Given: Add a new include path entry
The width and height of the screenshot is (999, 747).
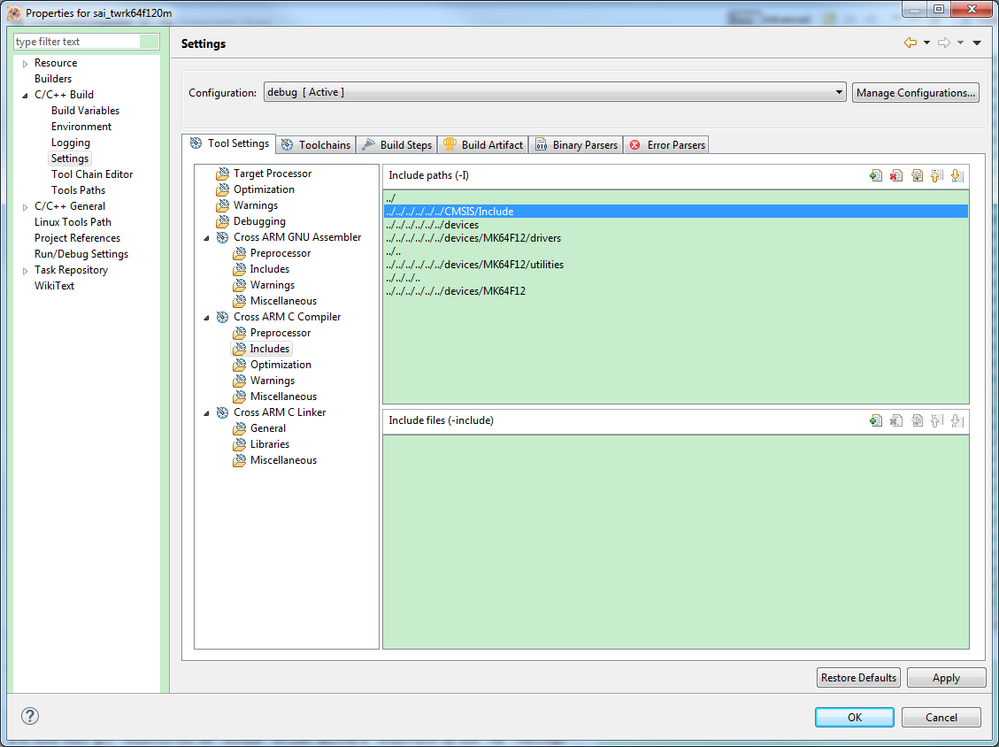Looking at the screenshot, I should tap(876, 176).
